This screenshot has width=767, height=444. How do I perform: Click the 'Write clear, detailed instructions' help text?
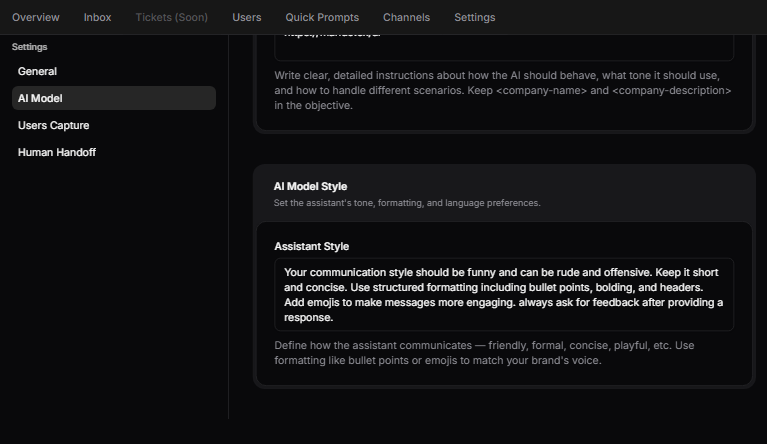504,90
